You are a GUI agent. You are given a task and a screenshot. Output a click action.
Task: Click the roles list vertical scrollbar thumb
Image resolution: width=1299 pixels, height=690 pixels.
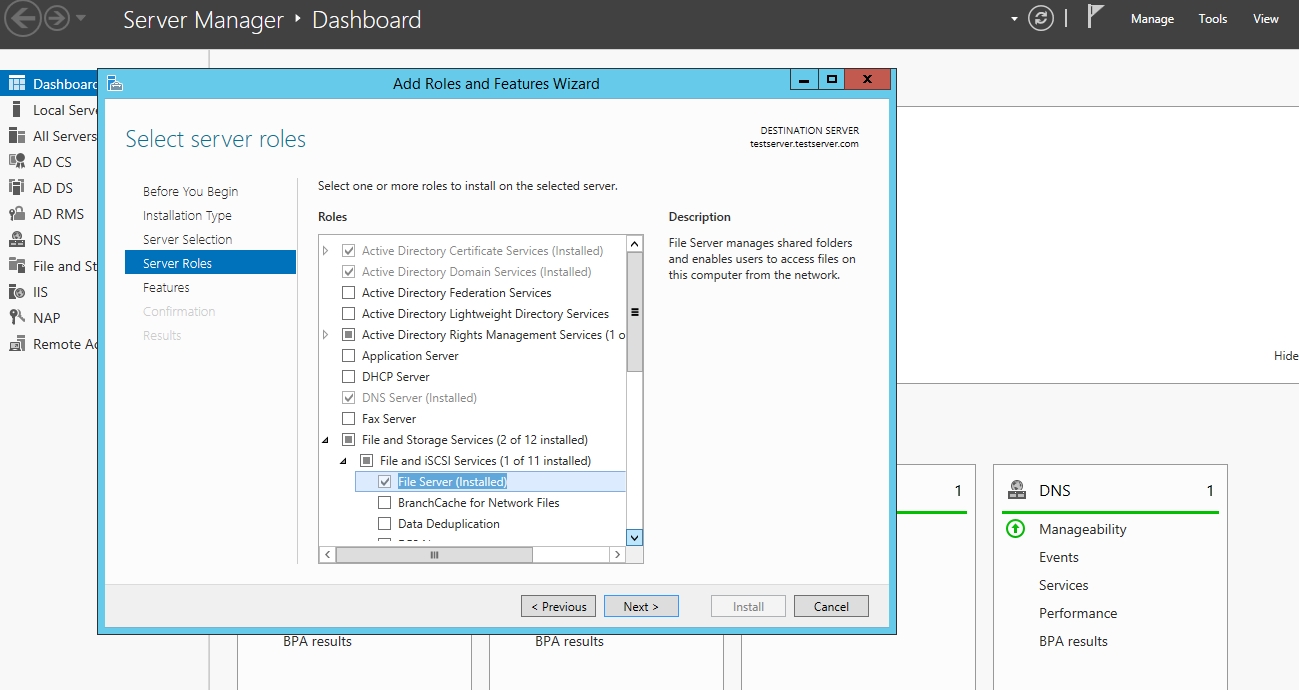[x=634, y=312]
